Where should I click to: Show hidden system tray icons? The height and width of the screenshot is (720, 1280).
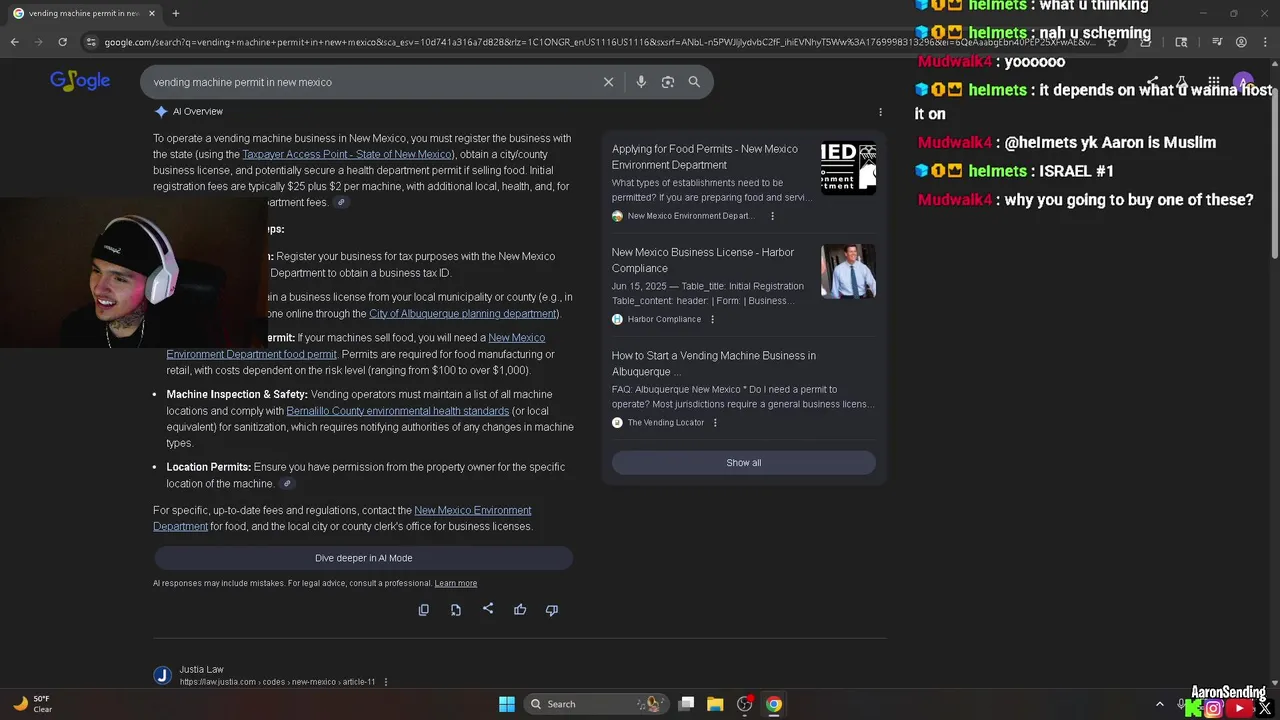(1160, 704)
